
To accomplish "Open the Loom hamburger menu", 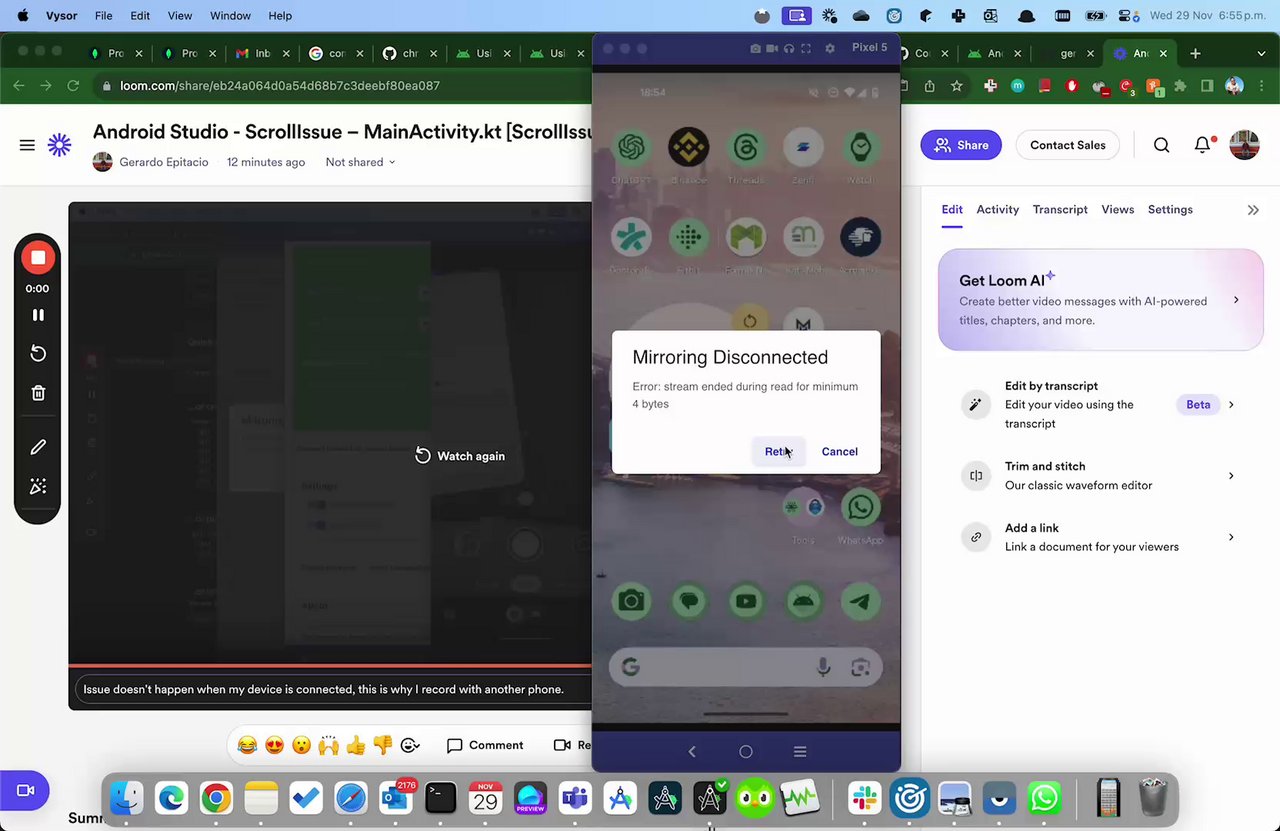I will point(27,145).
